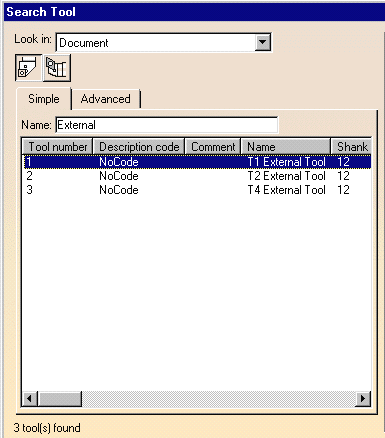Open the Look in dropdown arrow
385x438 pixels.
point(263,42)
